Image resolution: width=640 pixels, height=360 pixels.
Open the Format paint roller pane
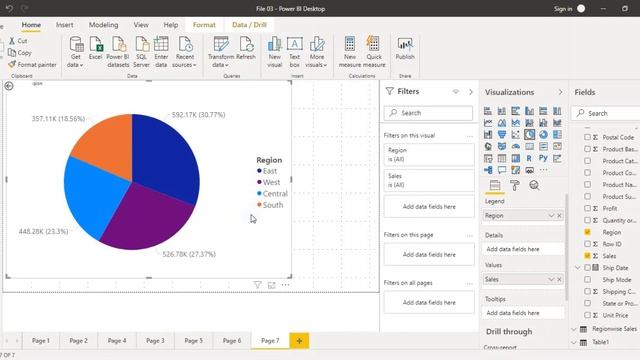pyautogui.click(x=515, y=186)
